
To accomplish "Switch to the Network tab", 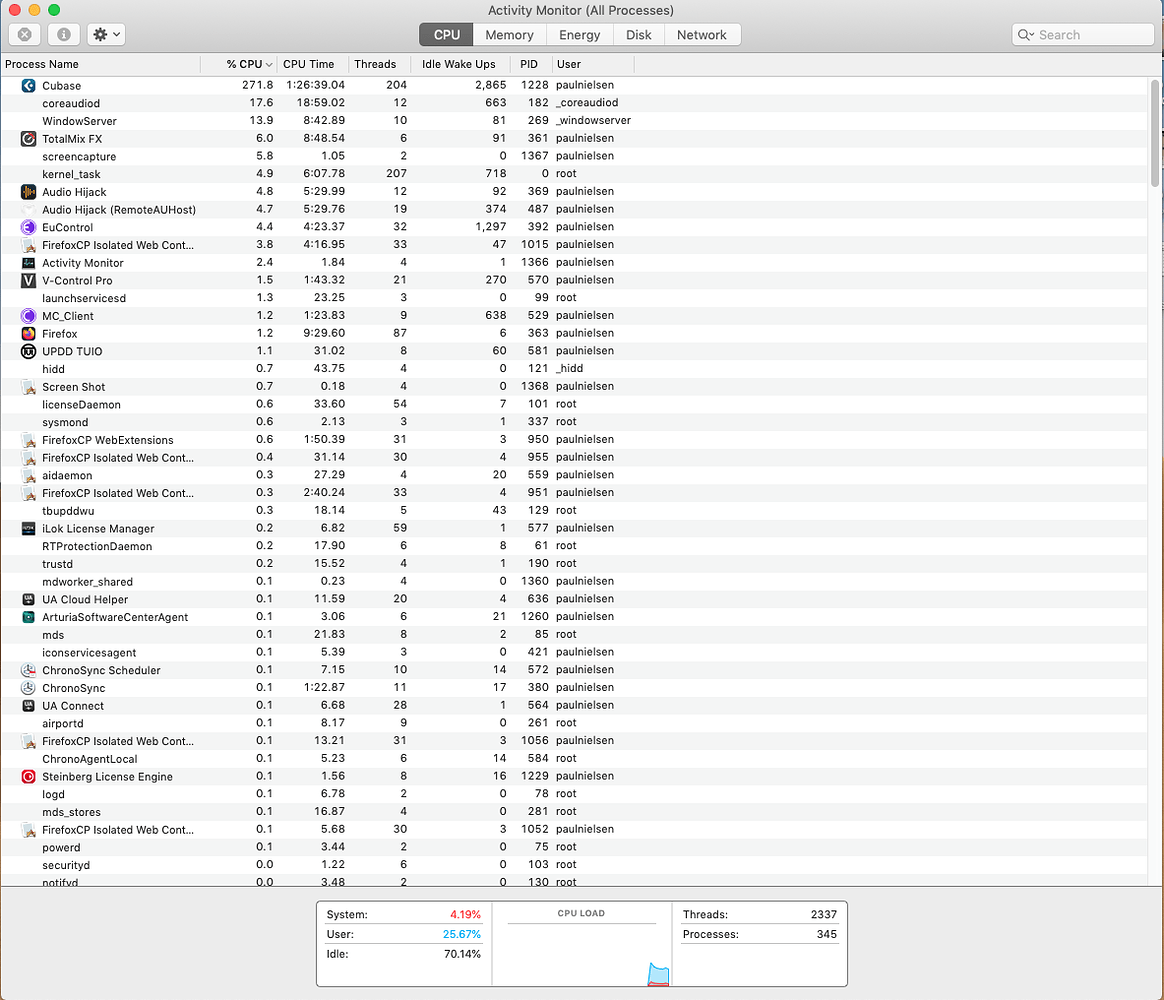I will [x=702, y=34].
